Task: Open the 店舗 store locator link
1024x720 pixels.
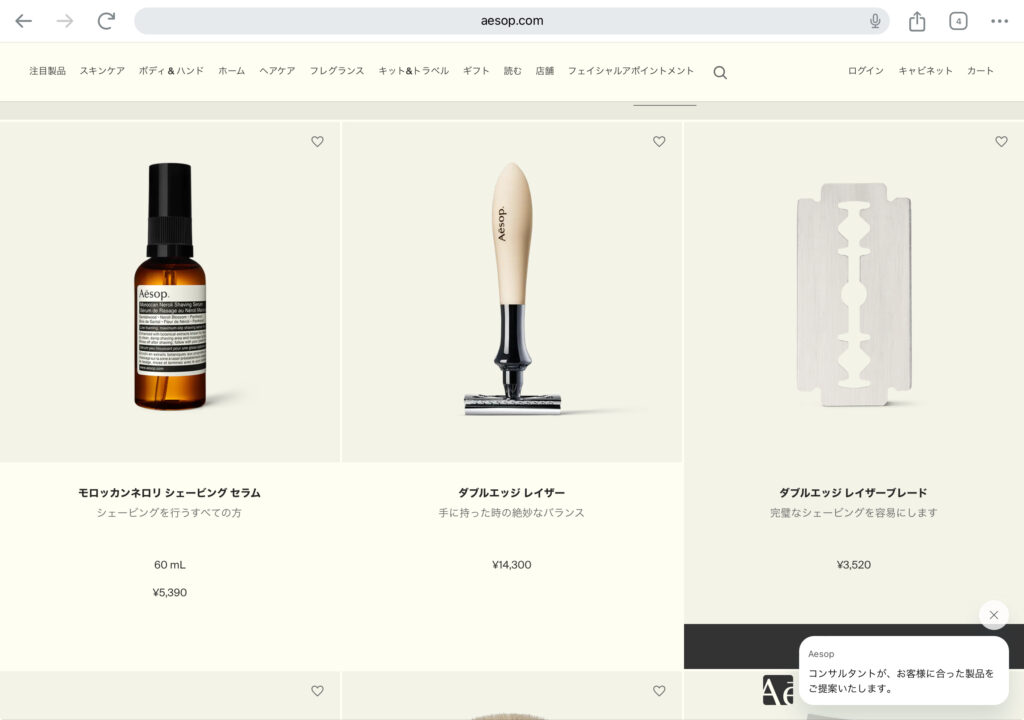Action: pos(544,71)
